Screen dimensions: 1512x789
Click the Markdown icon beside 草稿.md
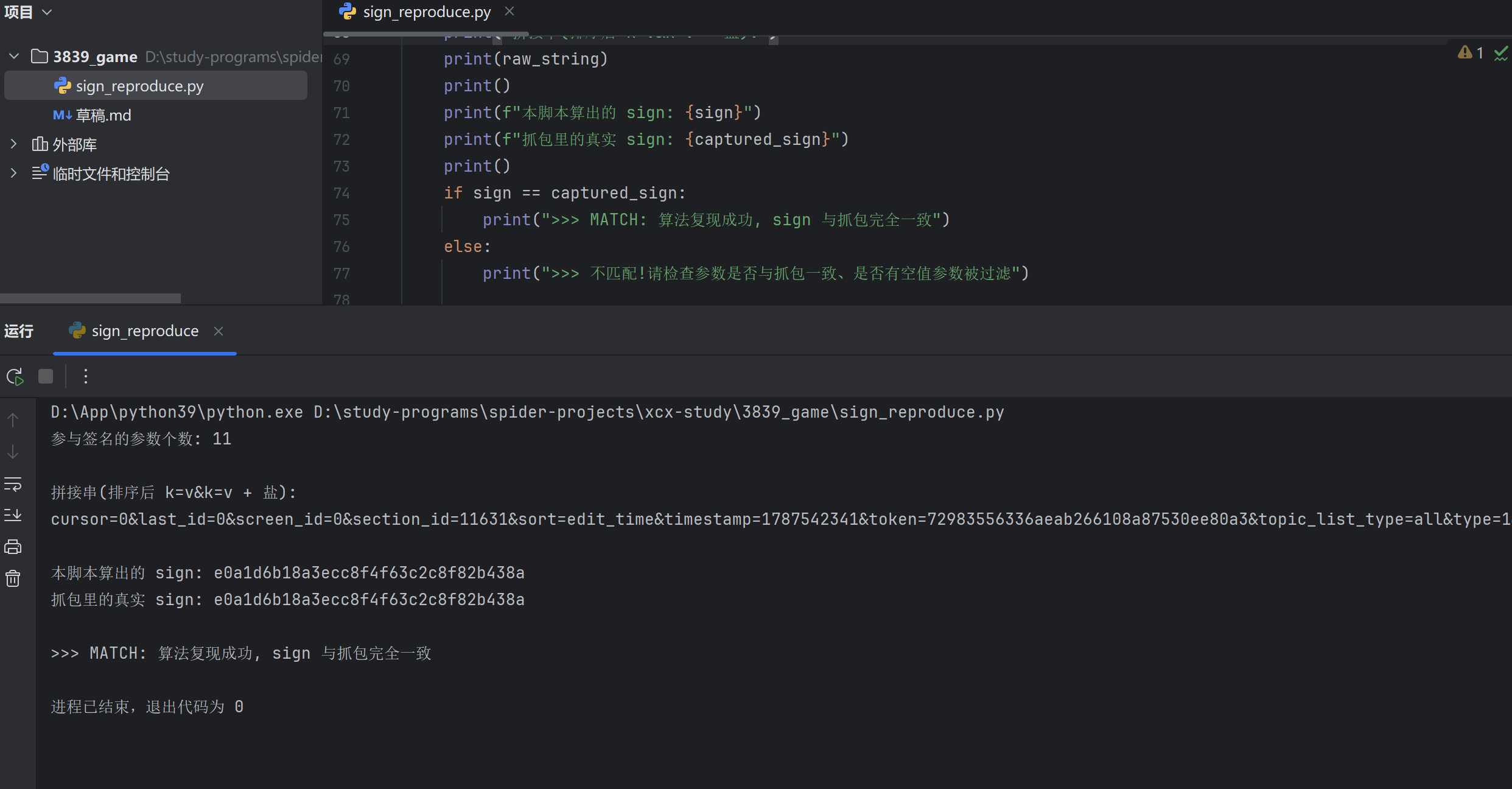pos(62,115)
